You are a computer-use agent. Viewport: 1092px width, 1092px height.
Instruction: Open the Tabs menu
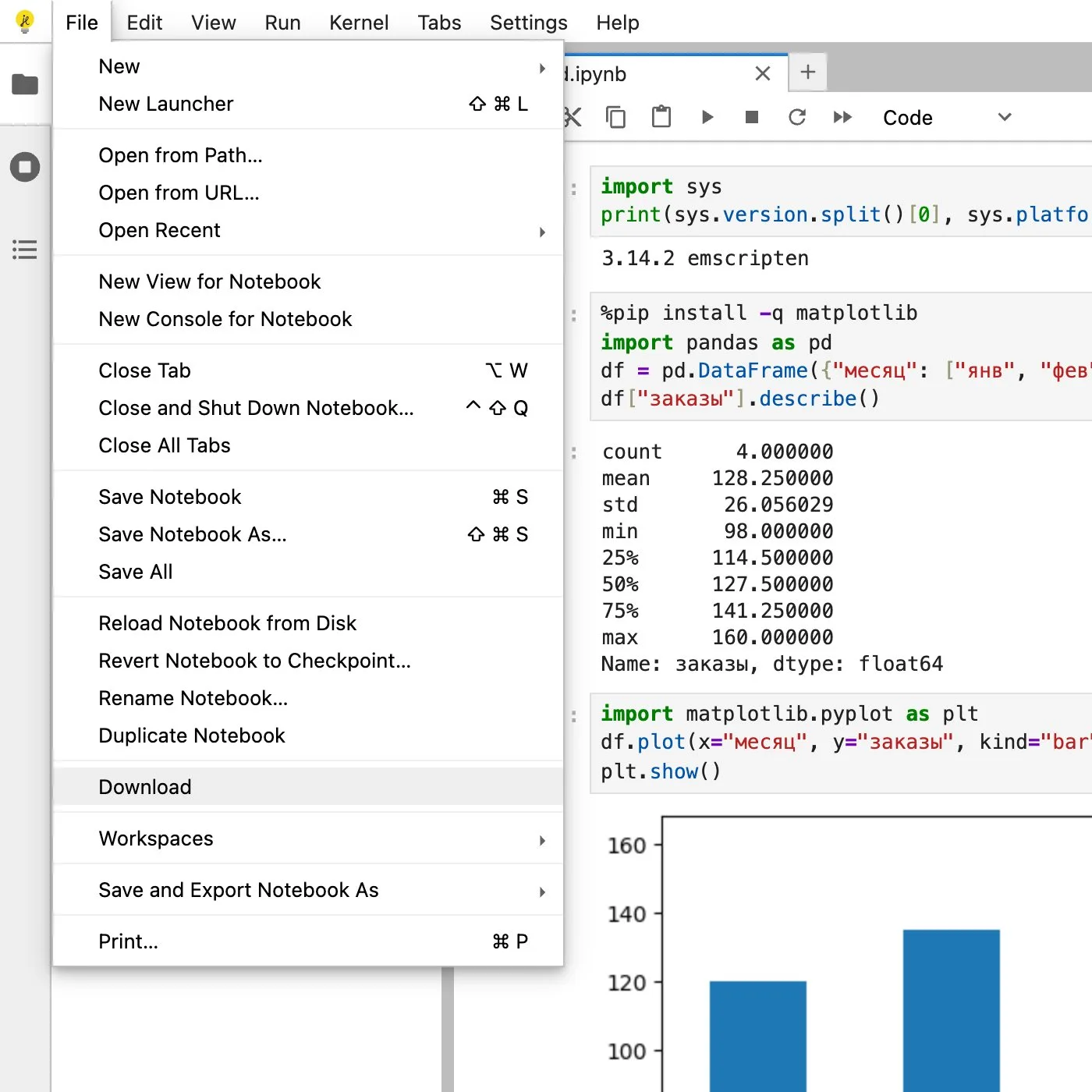439,23
